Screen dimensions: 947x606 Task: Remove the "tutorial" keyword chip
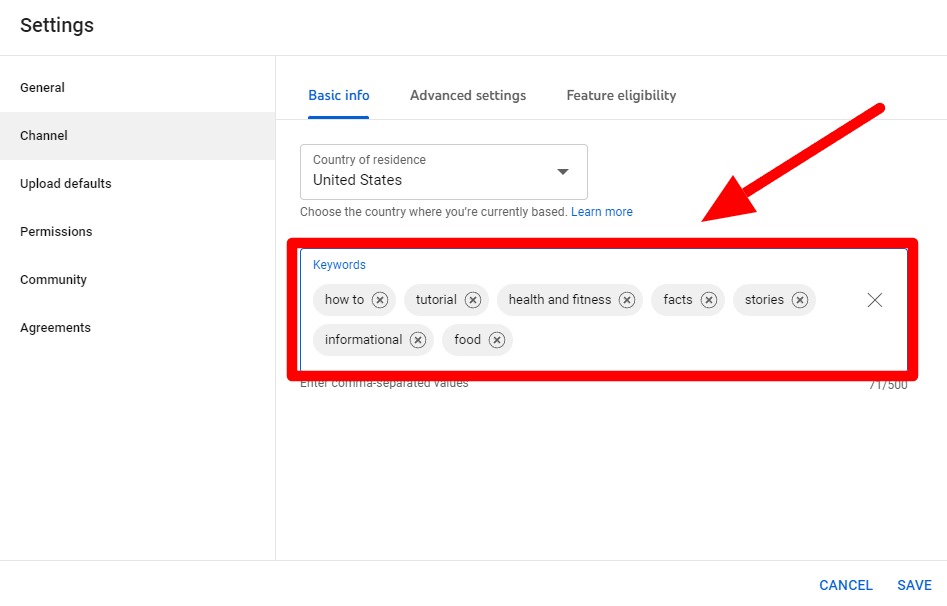click(473, 300)
